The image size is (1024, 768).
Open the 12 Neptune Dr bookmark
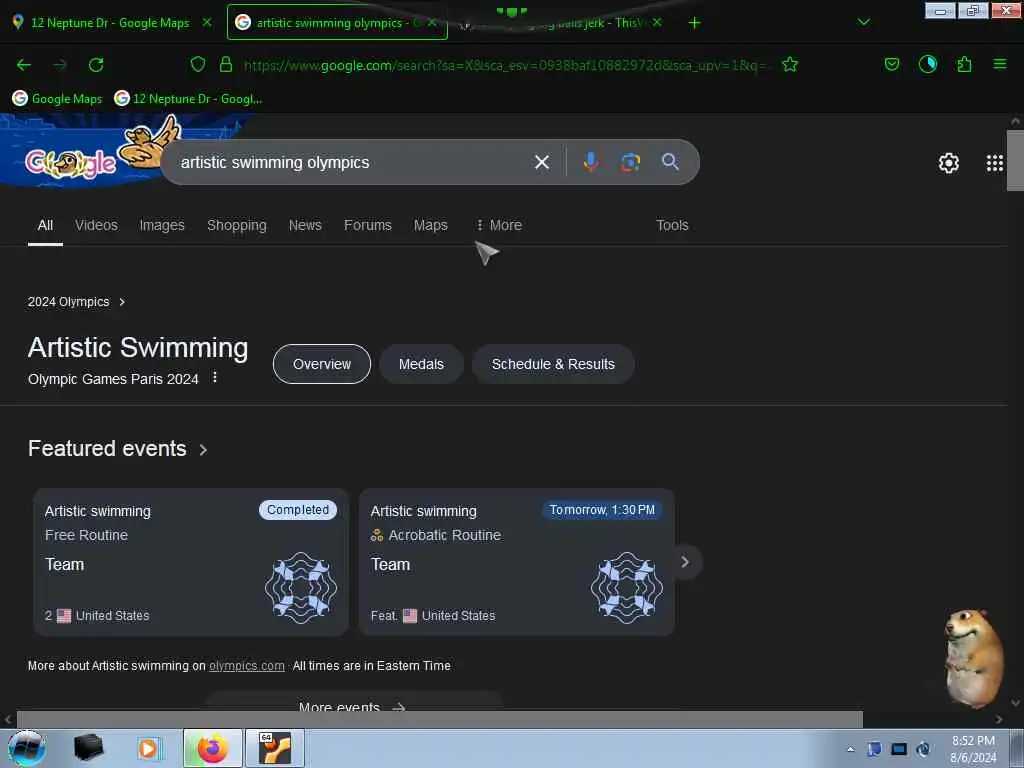pyautogui.click(x=188, y=99)
